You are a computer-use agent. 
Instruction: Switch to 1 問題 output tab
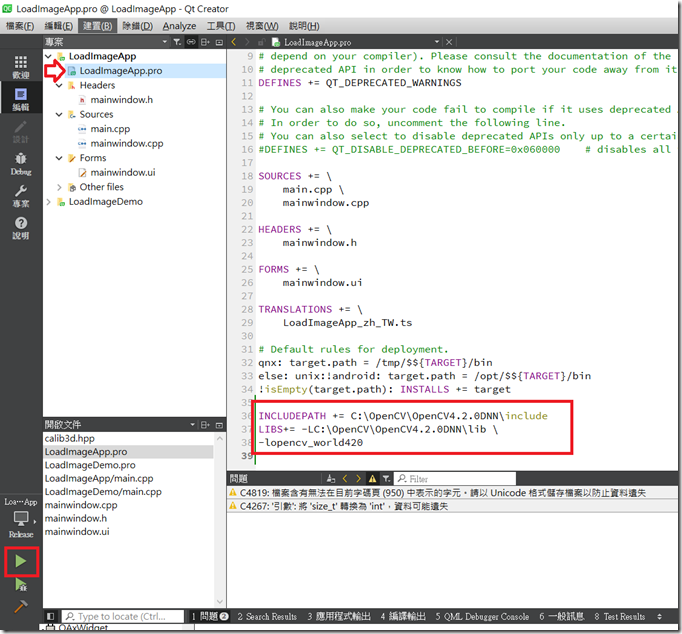210,617
